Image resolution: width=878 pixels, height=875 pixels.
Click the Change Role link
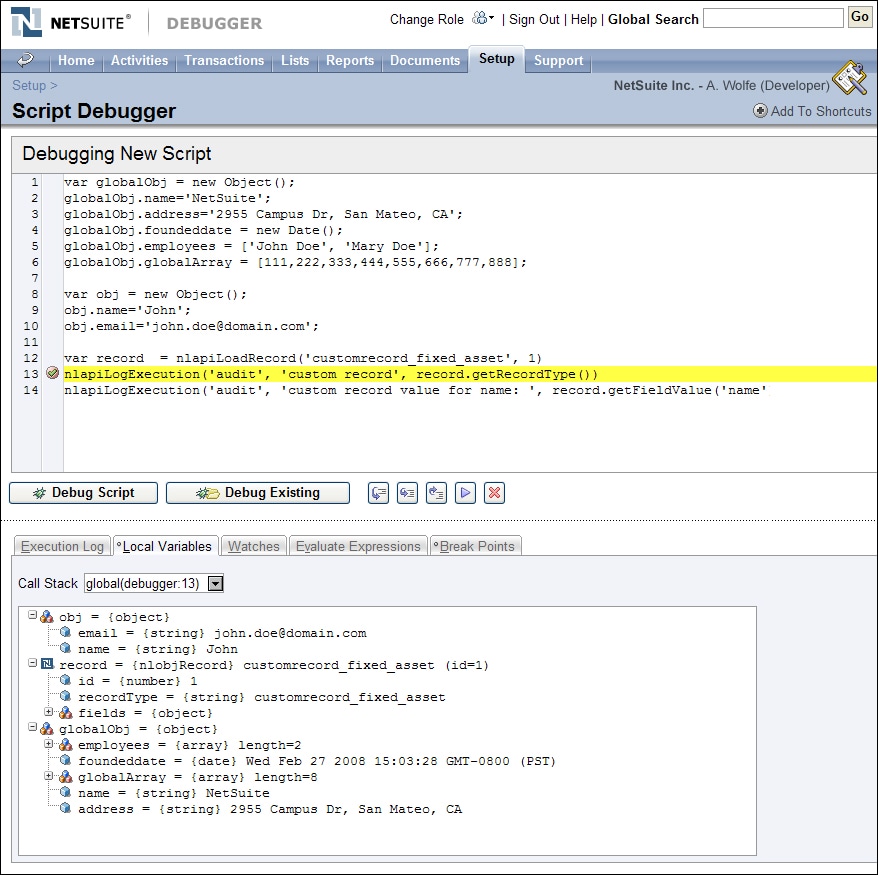427,20
